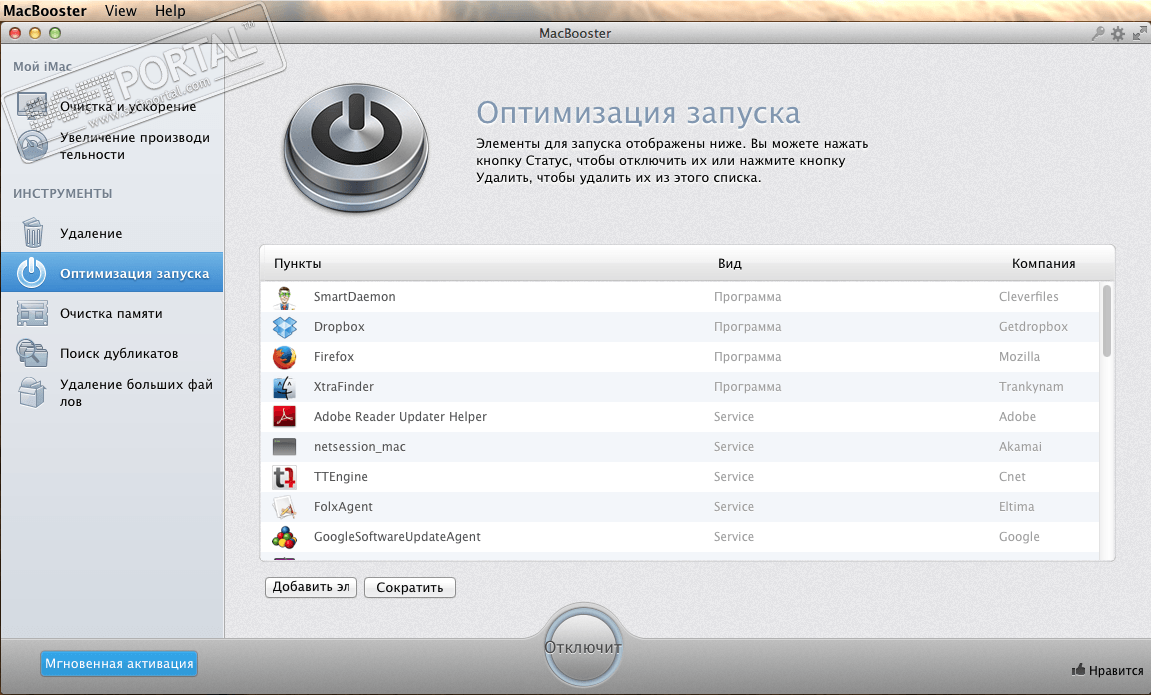This screenshot has height=695, width=1151.
Task: Select the Firefox row name
Action: 334,357
